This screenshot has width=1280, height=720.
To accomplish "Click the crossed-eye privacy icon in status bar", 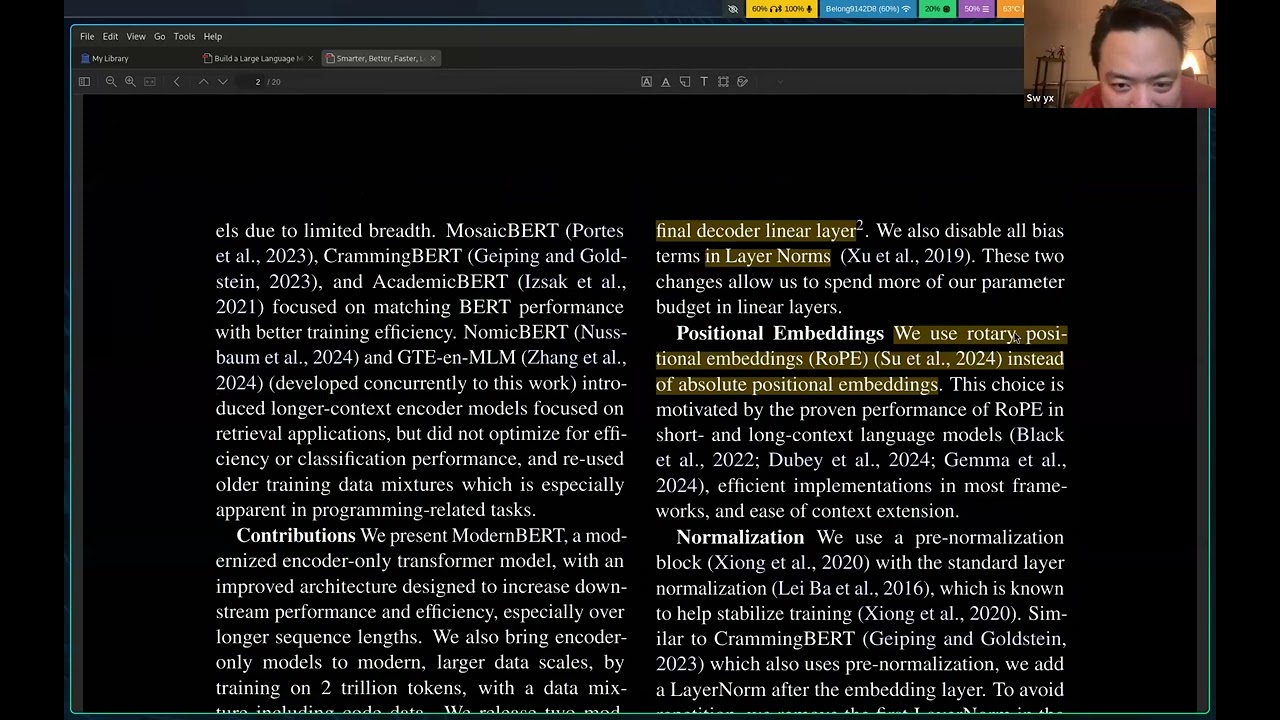I will 733,9.
